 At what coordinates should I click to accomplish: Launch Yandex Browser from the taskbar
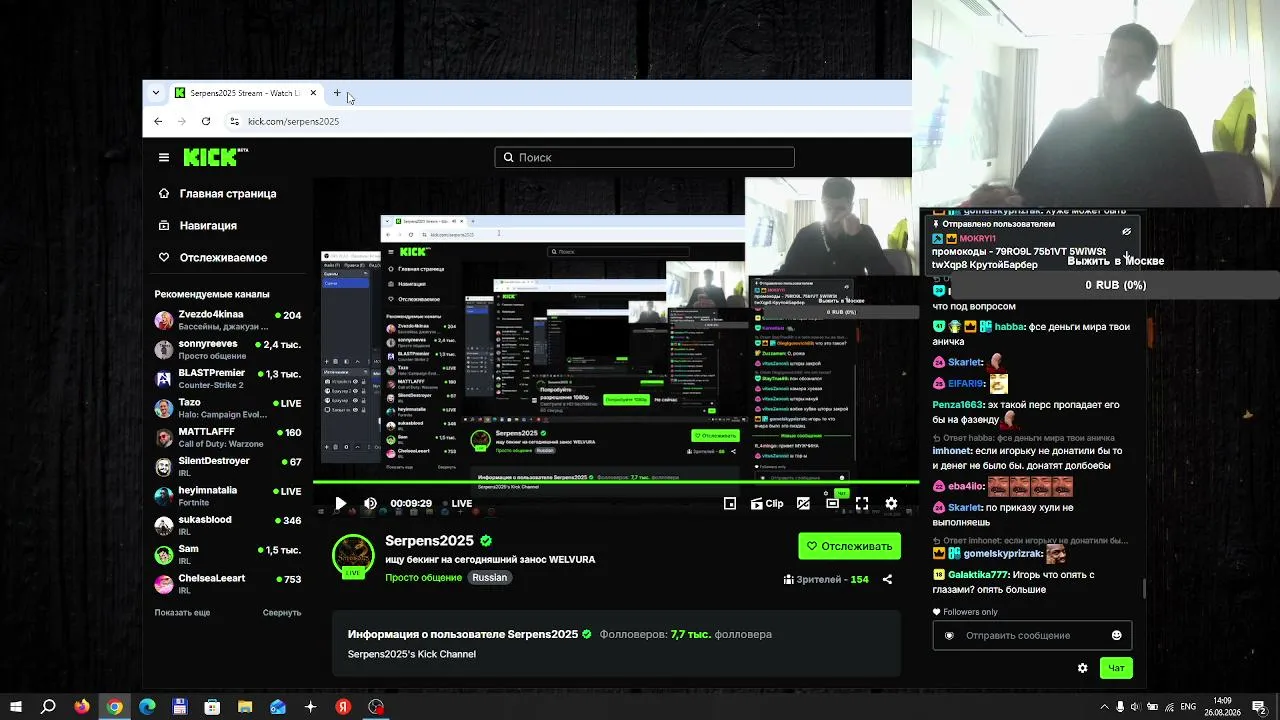click(x=343, y=707)
